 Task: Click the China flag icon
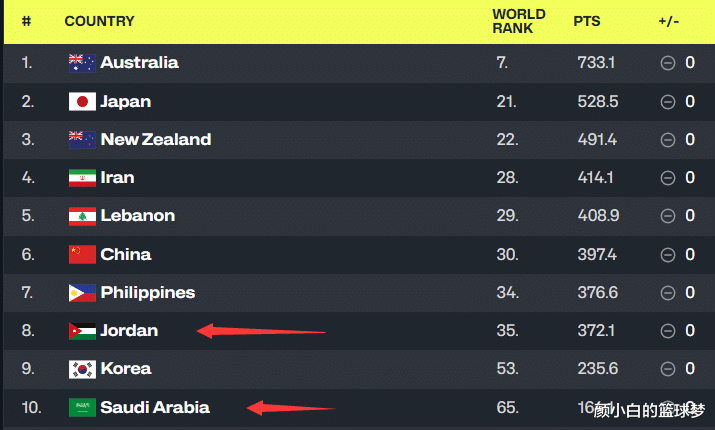pos(82,254)
